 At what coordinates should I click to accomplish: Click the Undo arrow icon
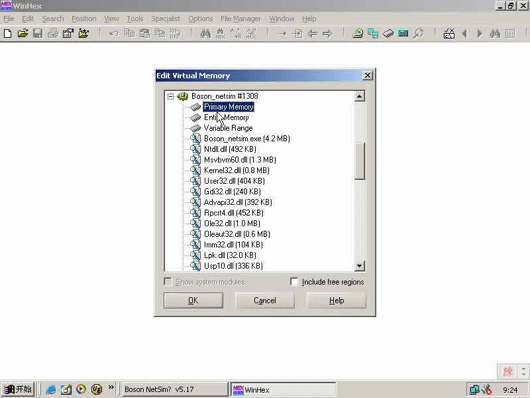tap(114, 33)
